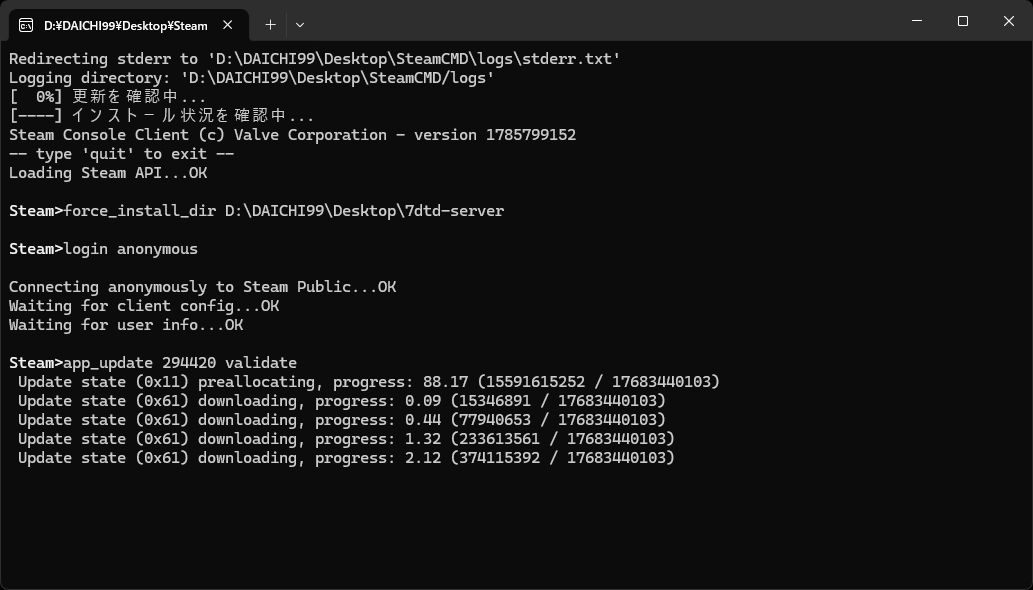This screenshot has height=590, width=1033.
Task: Expand the new tab profile dropdown chevron
Action: click(300, 25)
